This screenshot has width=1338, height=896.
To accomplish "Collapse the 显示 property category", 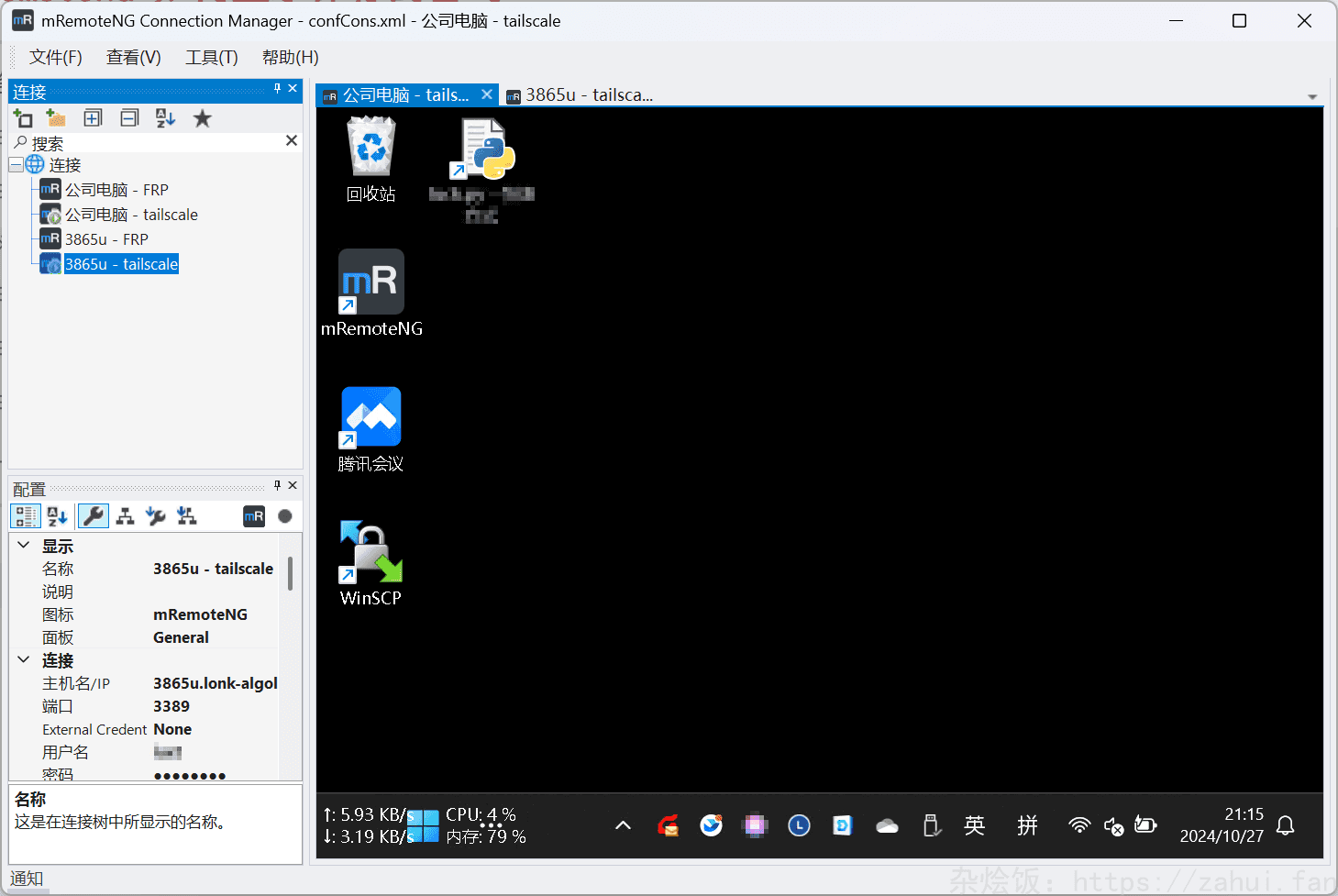I will tap(24, 546).
